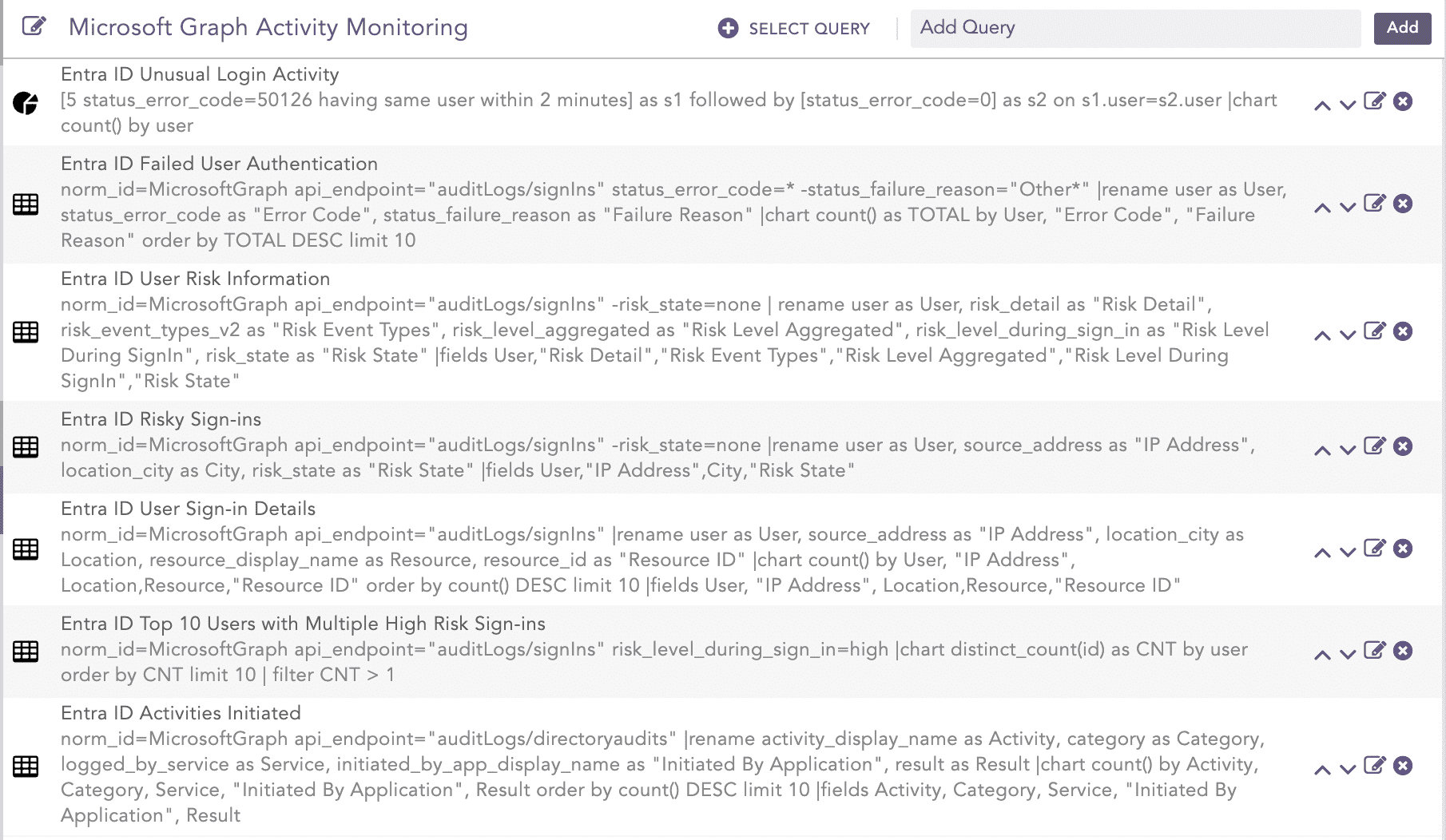Image resolution: width=1446 pixels, height=840 pixels.
Task: Select the Entra ID User Risk Information title
Action: [195, 279]
